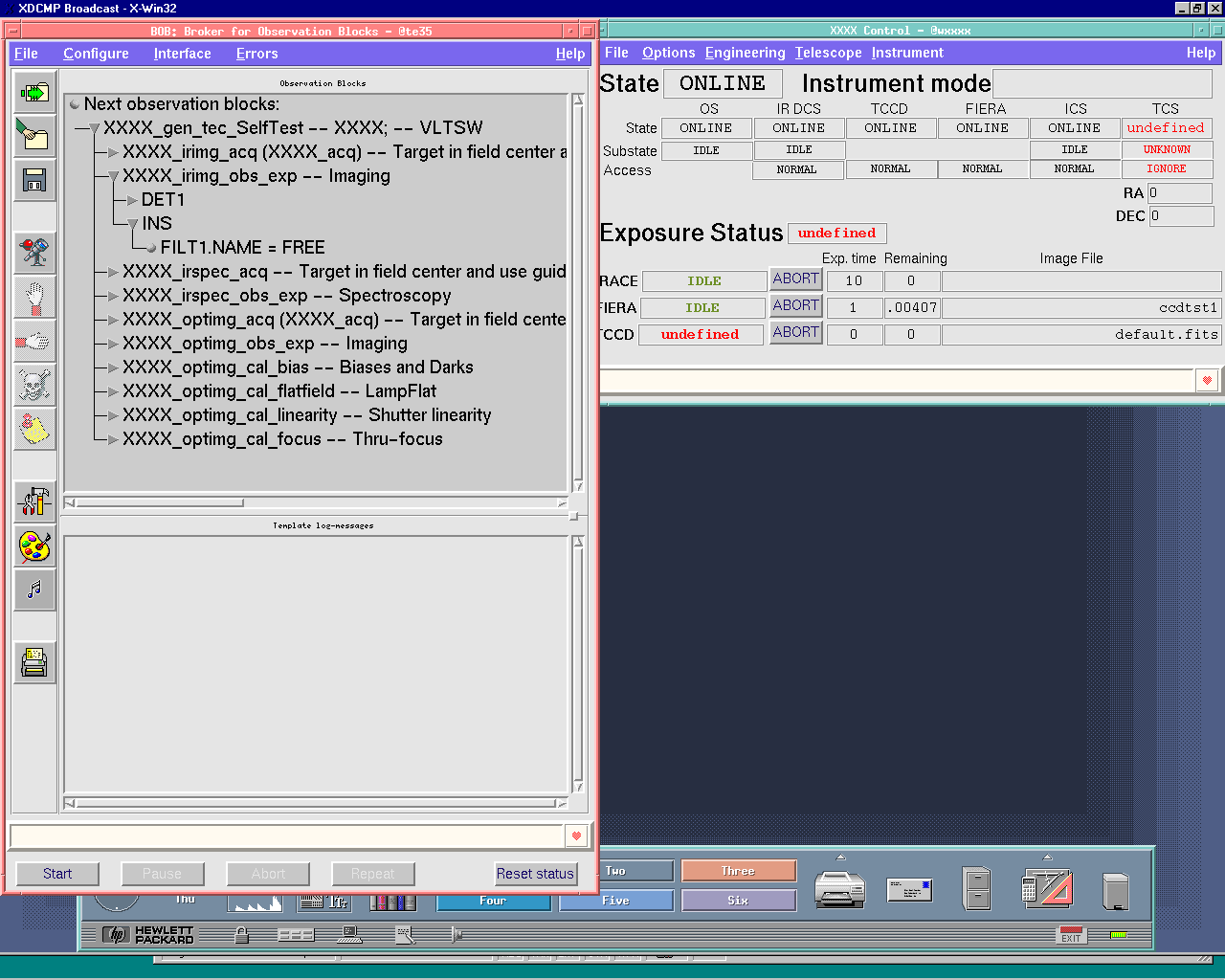Click the horizontal scrollbar of Observation Blocks
1225x980 pixels.
point(316,502)
